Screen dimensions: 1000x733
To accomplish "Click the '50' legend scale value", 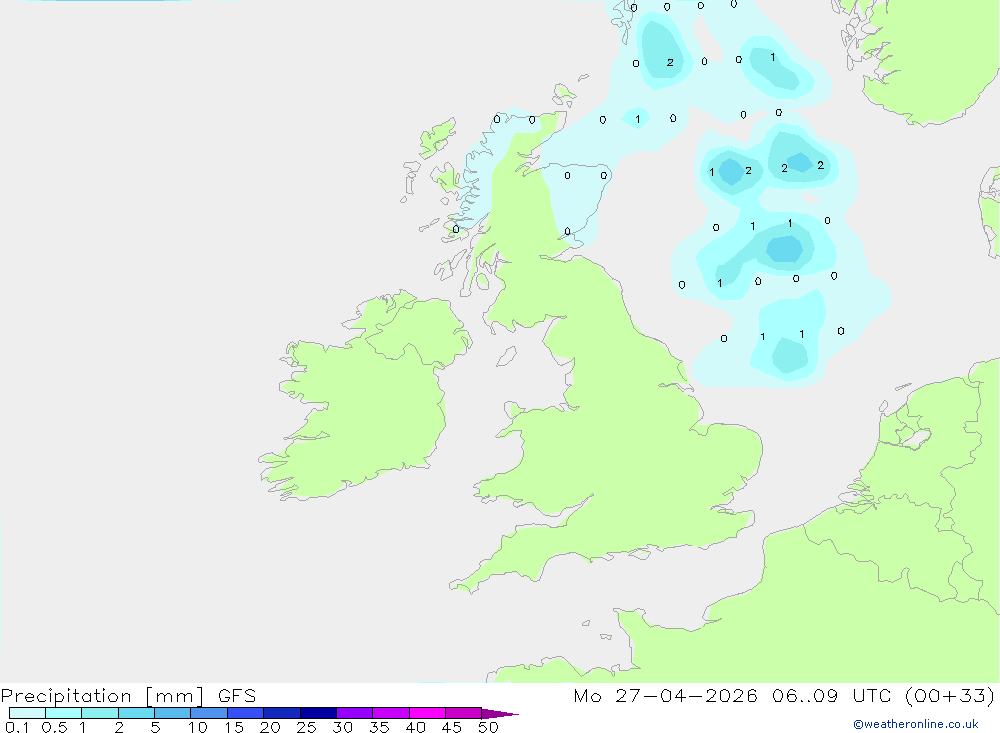I will [x=488, y=727].
